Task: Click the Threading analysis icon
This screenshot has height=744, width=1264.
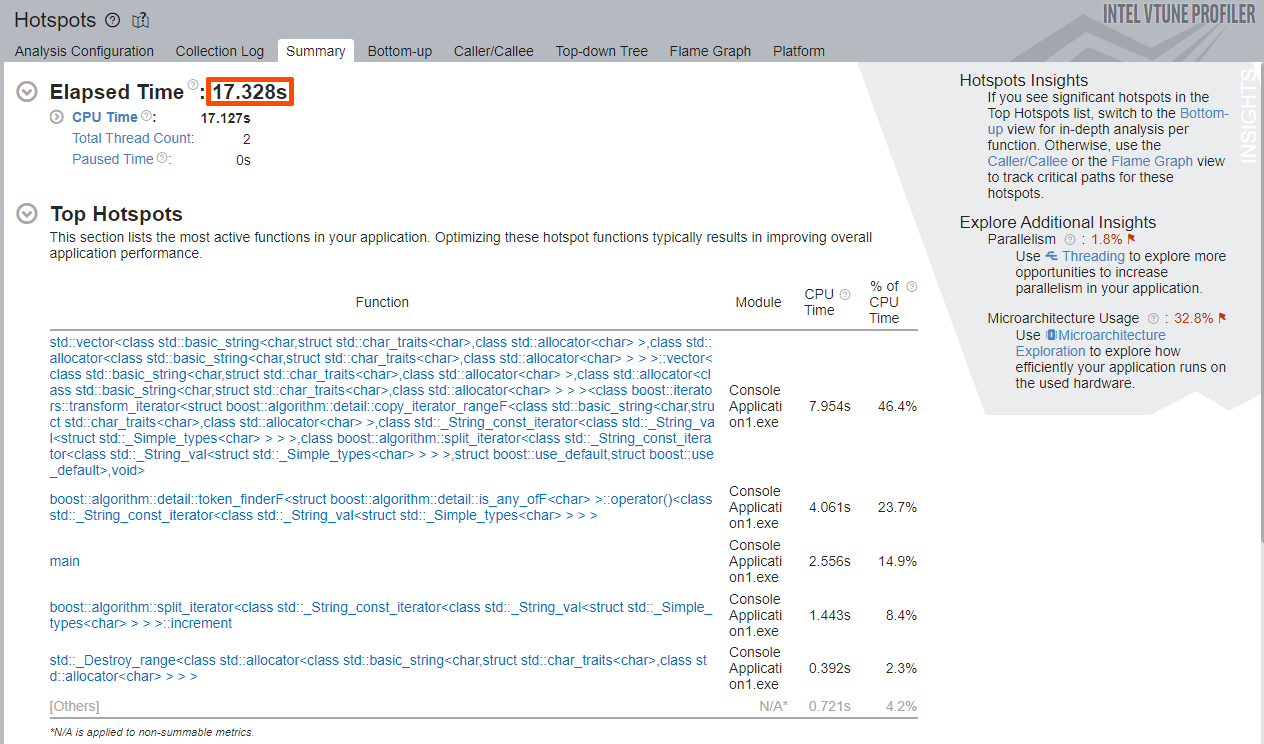Action: [x=1051, y=256]
